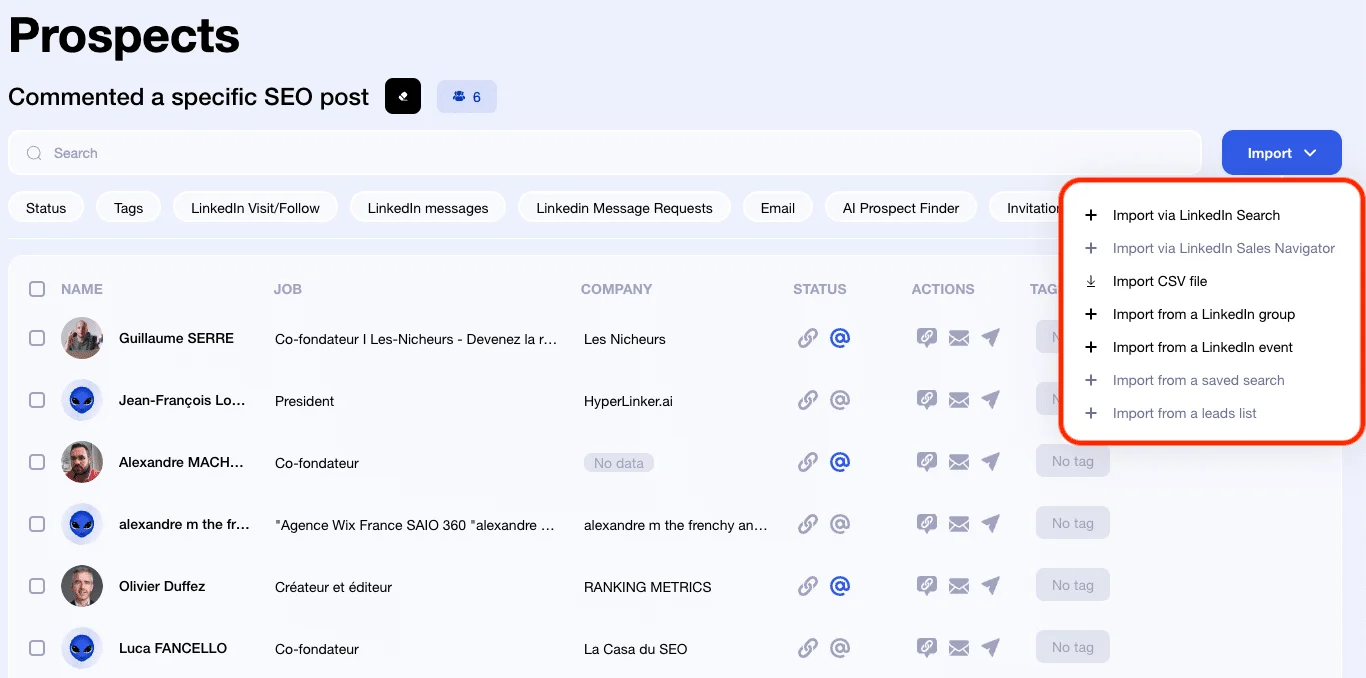Click the blue @ icon for Olivier Duffez
This screenshot has height=678, width=1366.
pyautogui.click(x=840, y=586)
